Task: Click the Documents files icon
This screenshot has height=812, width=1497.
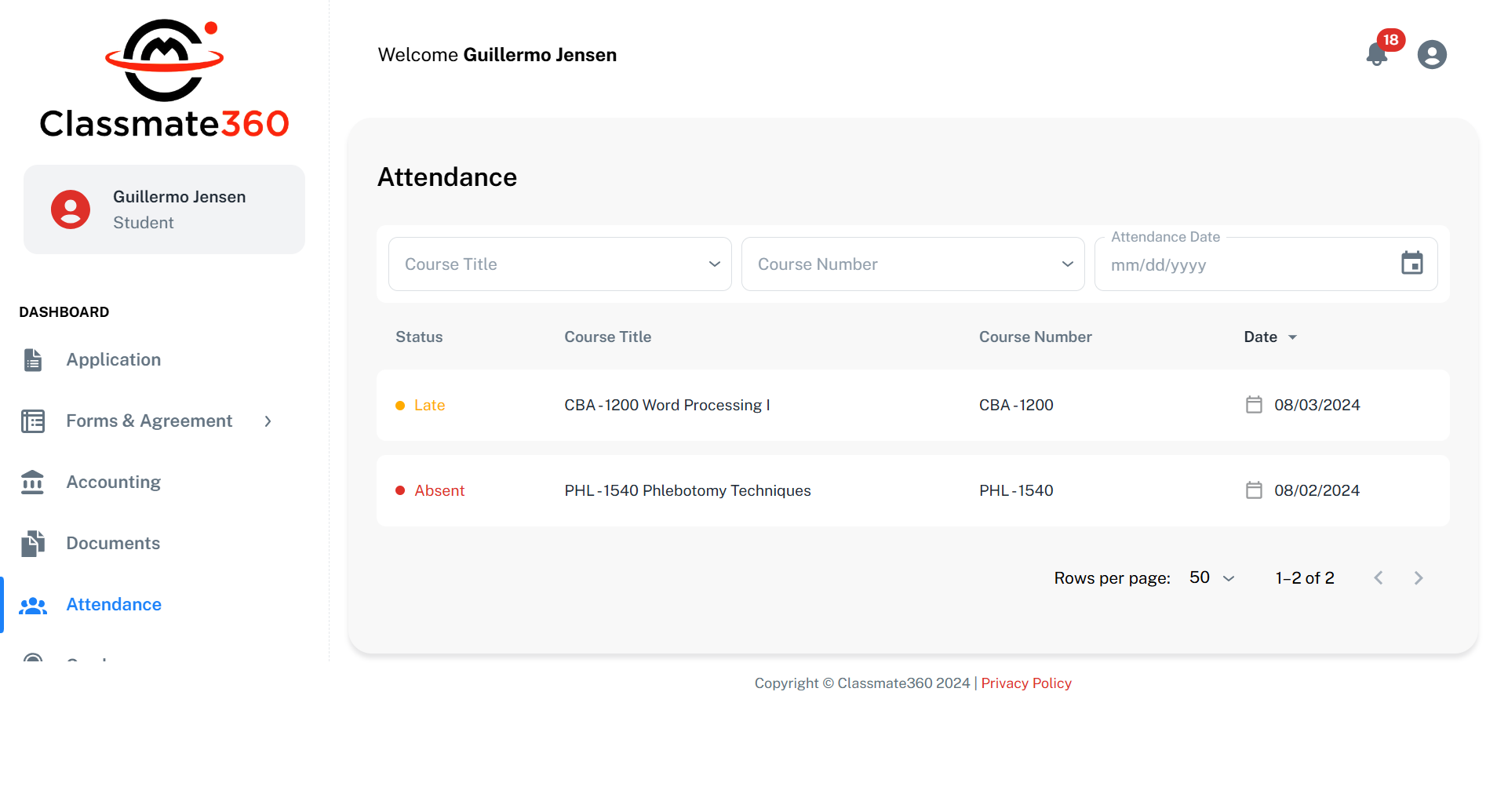Action: coord(33,544)
